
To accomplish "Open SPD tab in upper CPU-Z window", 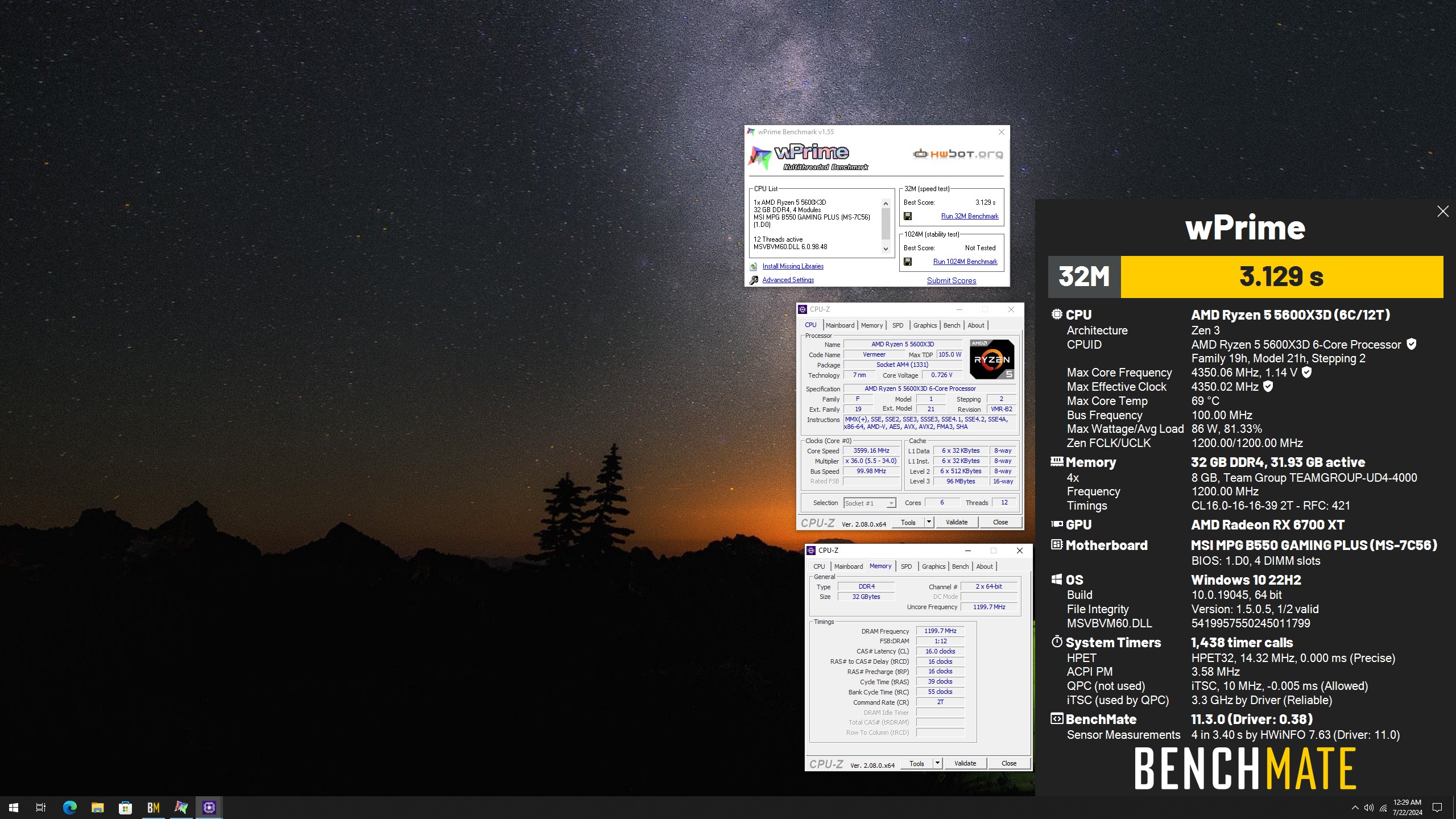I will 897,325.
